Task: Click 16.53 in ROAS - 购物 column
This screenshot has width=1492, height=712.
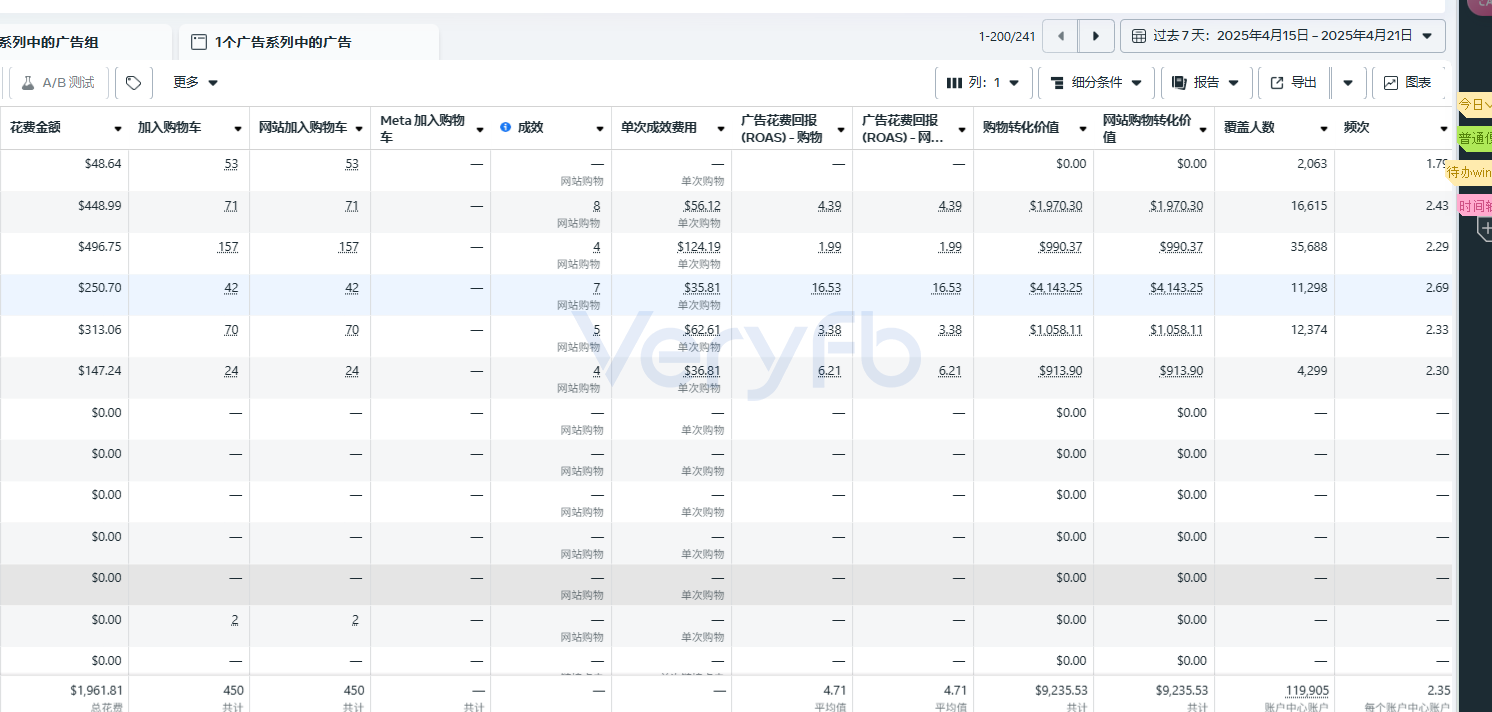Action: coord(826,288)
